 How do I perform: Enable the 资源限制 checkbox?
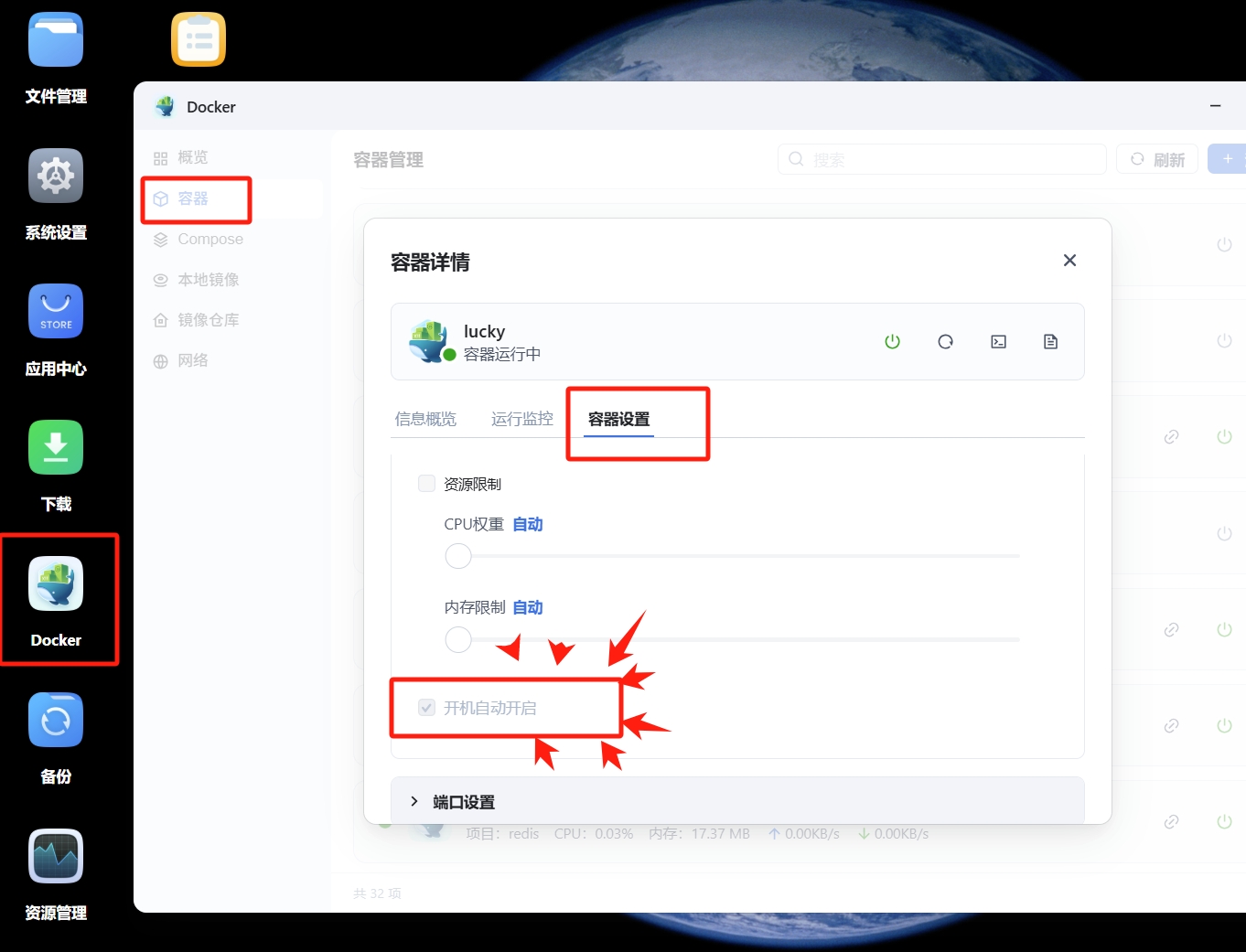426,484
